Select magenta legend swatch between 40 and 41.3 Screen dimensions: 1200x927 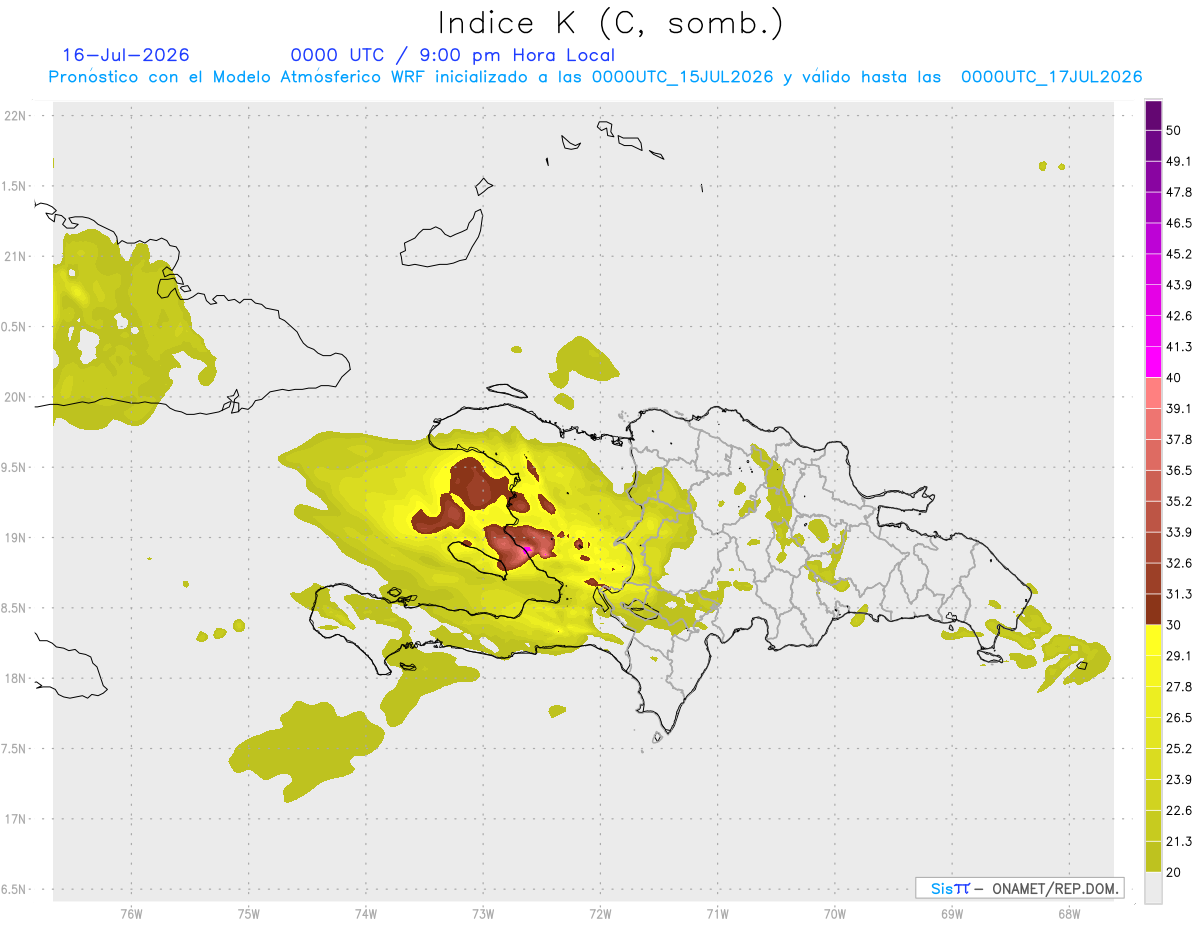pyautogui.click(x=1154, y=362)
